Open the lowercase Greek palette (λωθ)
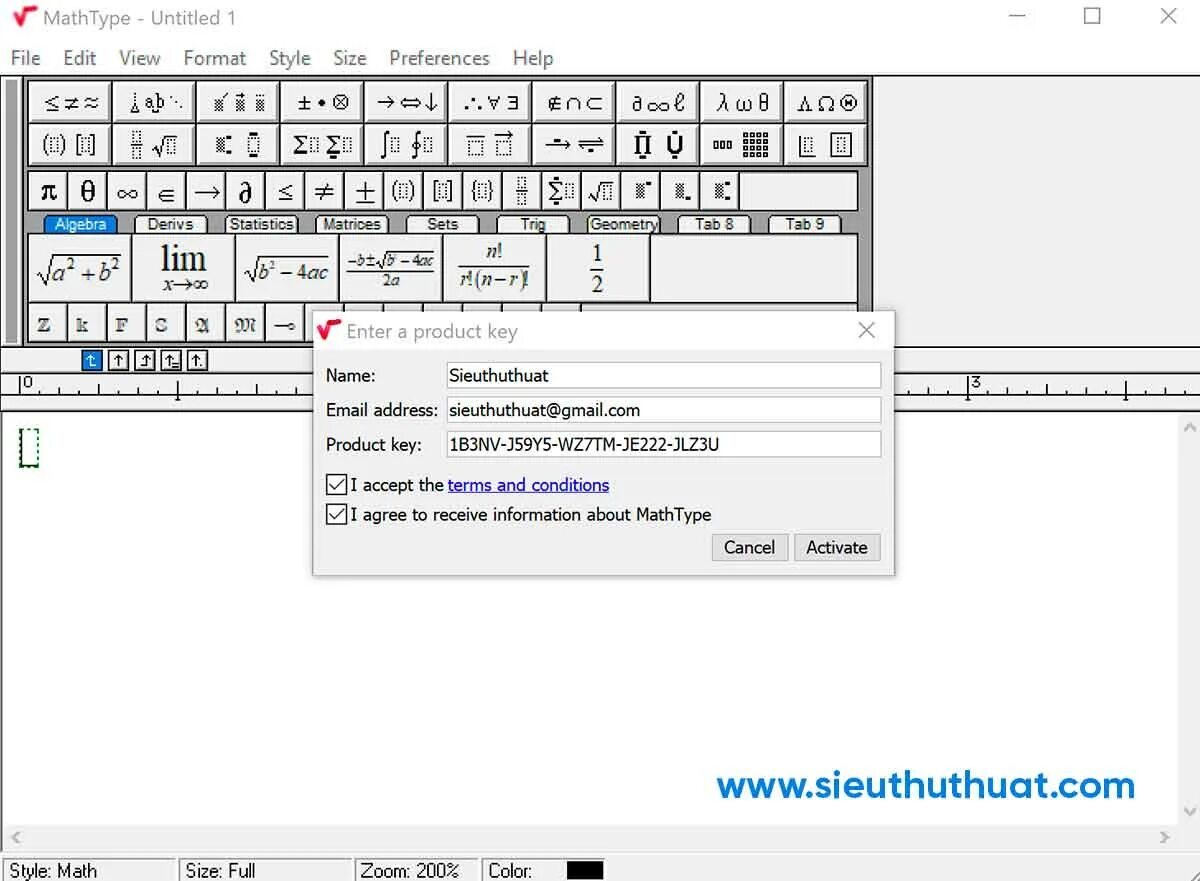 click(742, 102)
